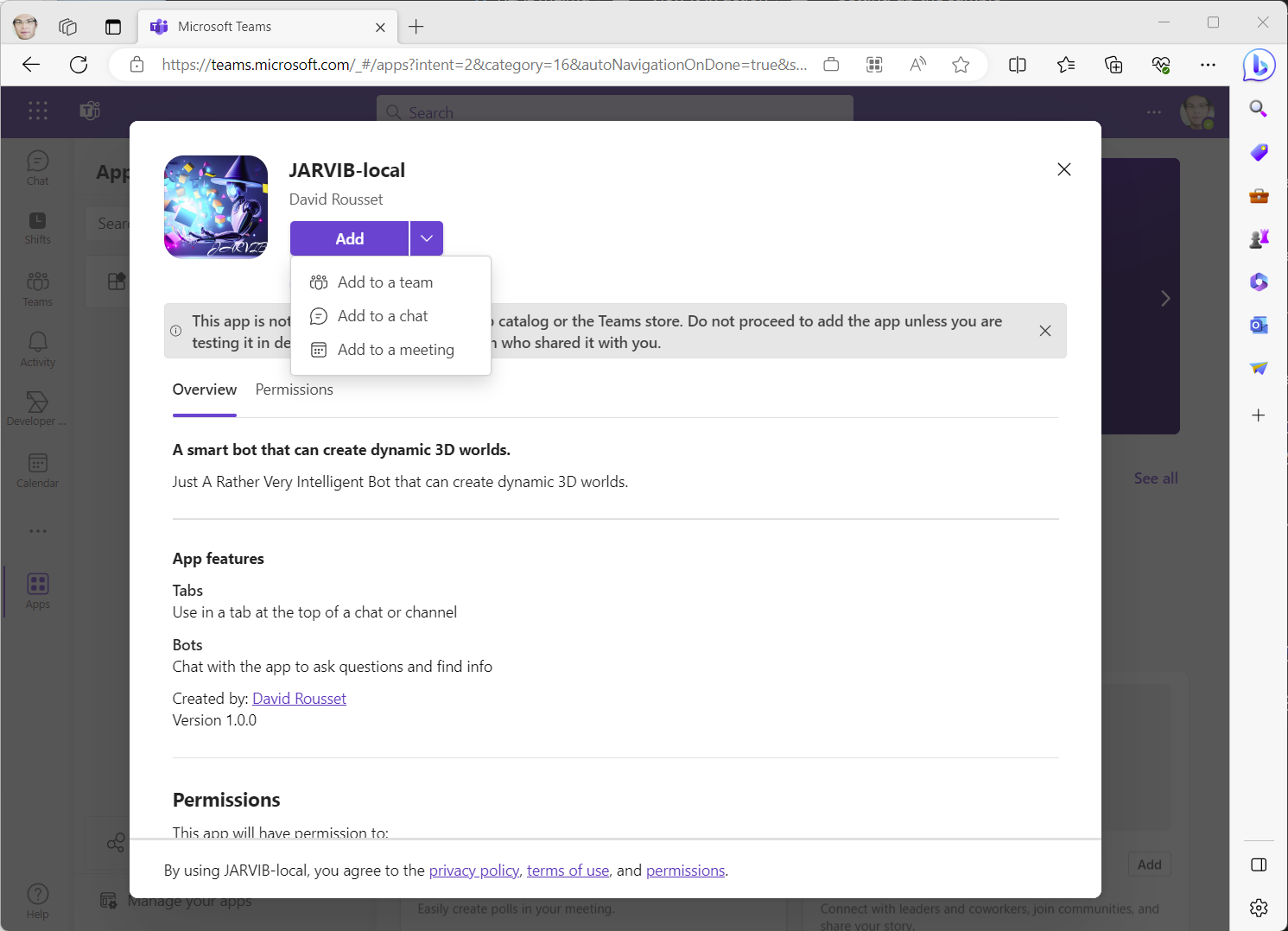Switch to the Overview tab
Image resolution: width=1288 pixels, height=931 pixels.
pos(205,389)
